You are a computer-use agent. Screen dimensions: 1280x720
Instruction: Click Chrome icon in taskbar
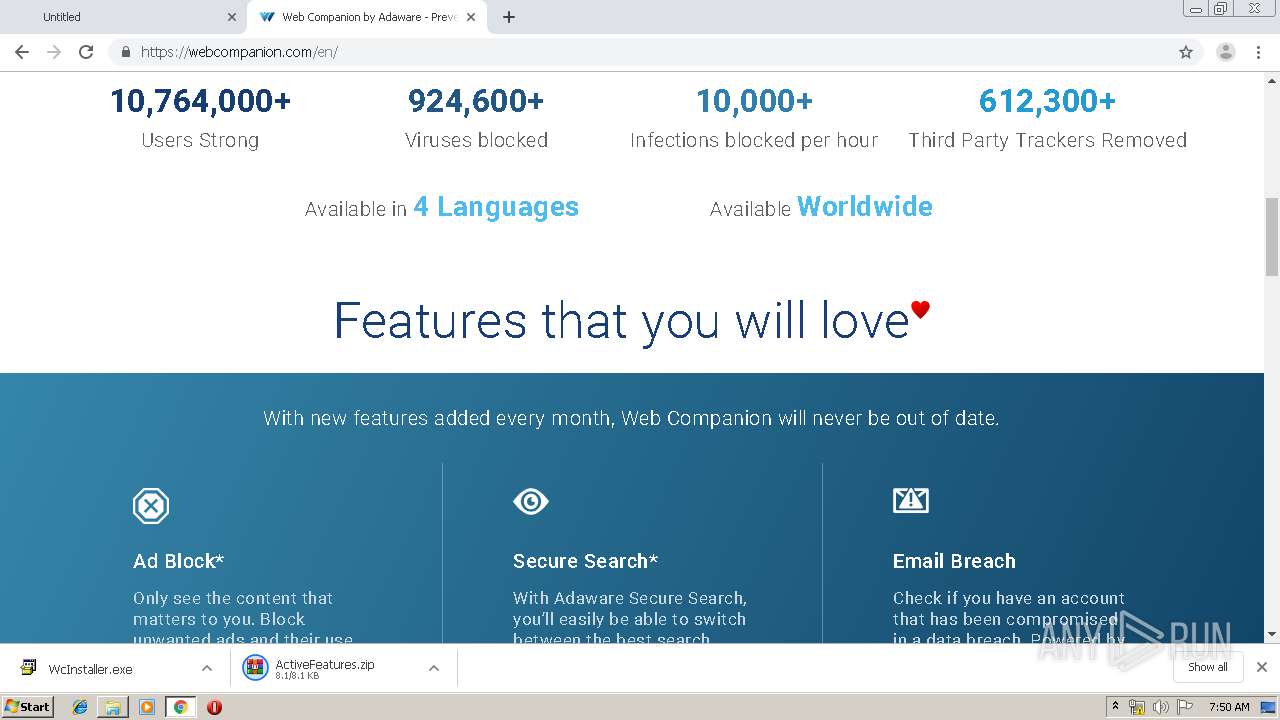tap(180, 707)
